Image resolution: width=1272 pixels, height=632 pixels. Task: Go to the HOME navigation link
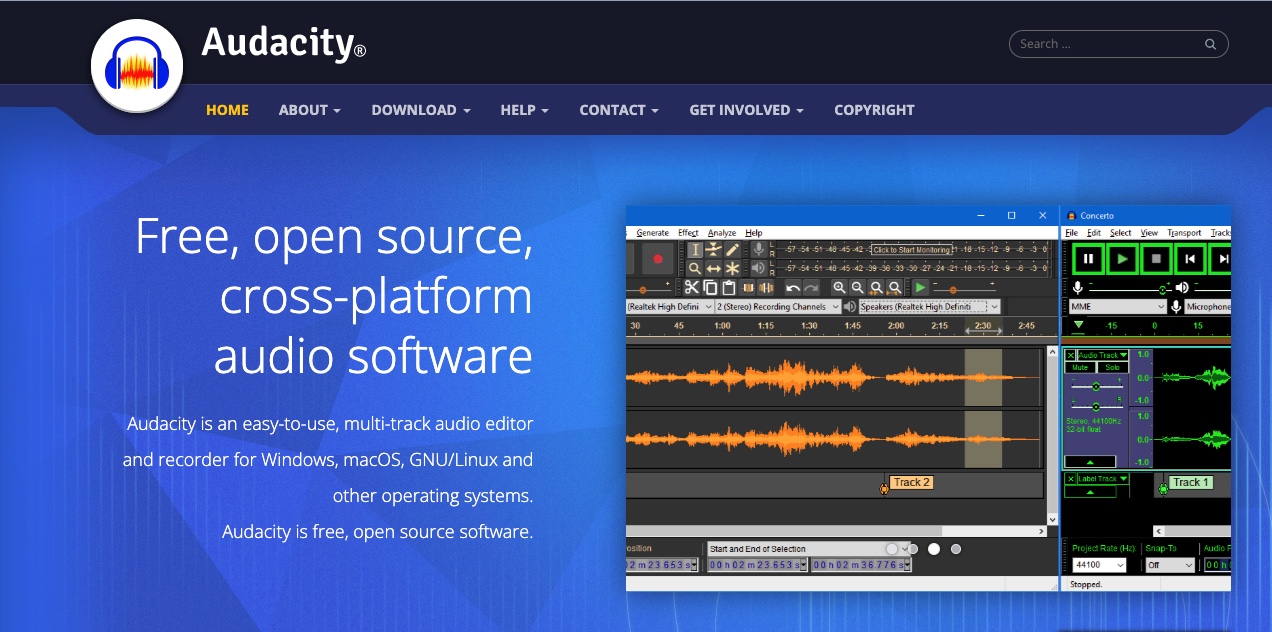pyautogui.click(x=227, y=110)
